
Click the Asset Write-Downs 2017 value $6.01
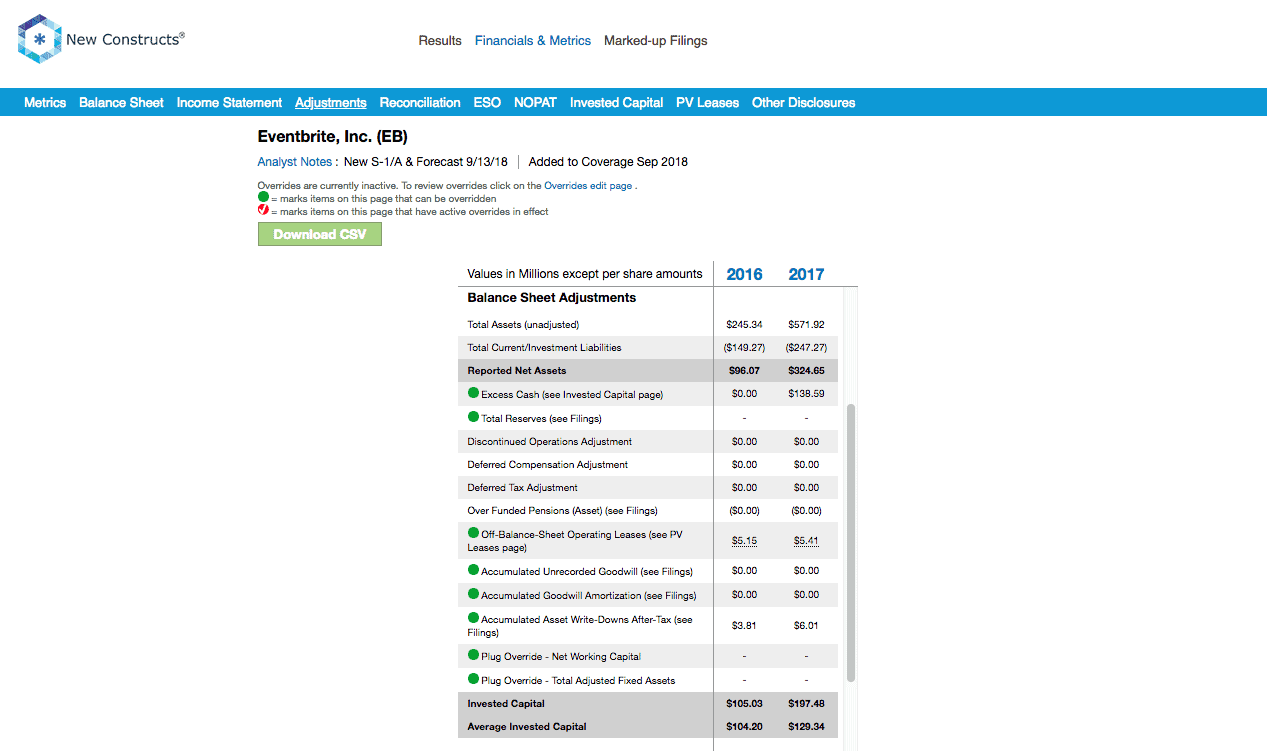[x=806, y=626]
